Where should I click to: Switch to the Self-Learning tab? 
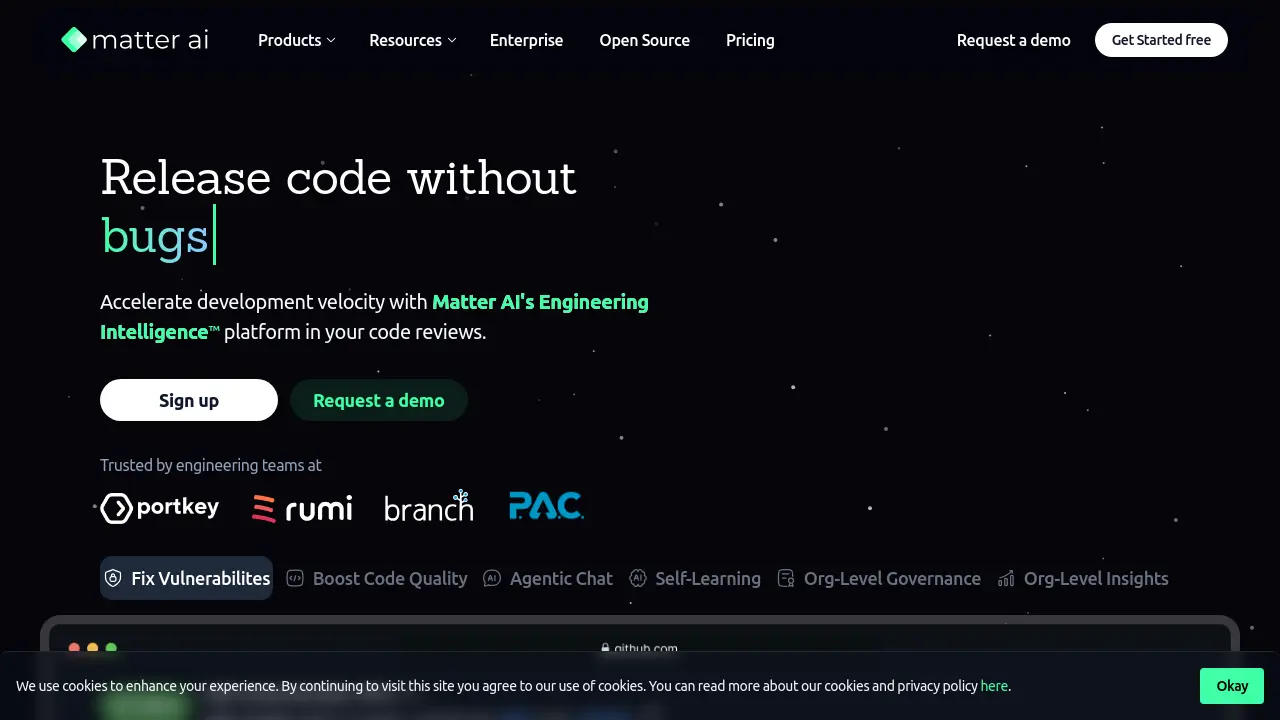coord(695,578)
